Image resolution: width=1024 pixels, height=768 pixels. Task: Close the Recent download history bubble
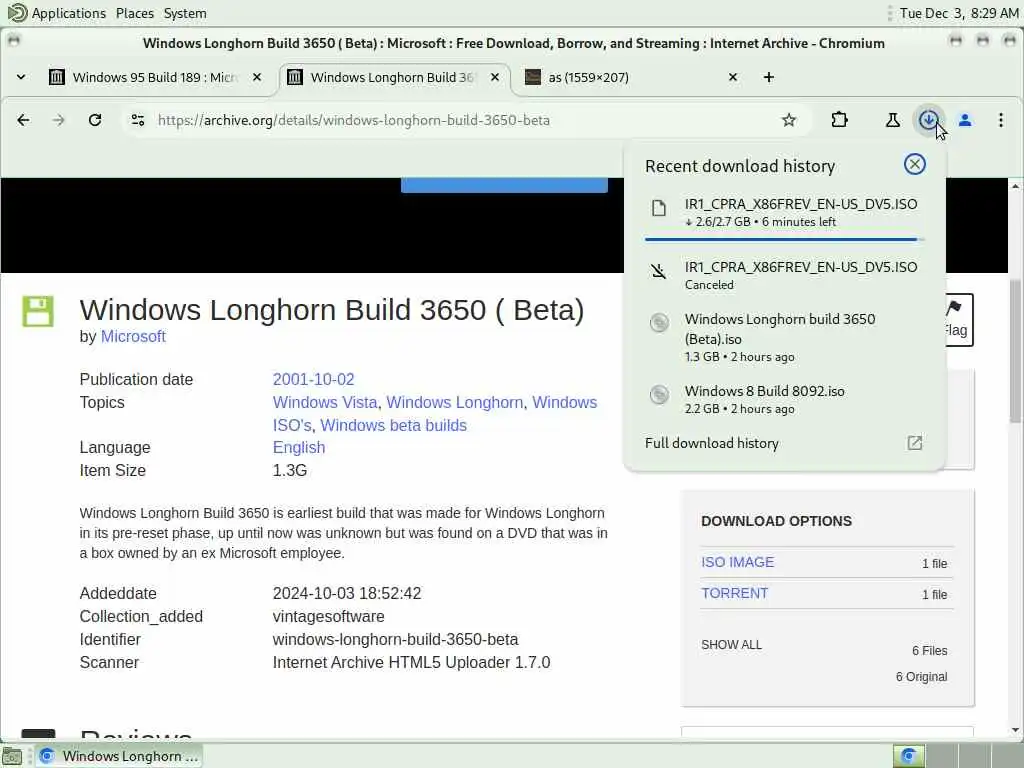914,164
